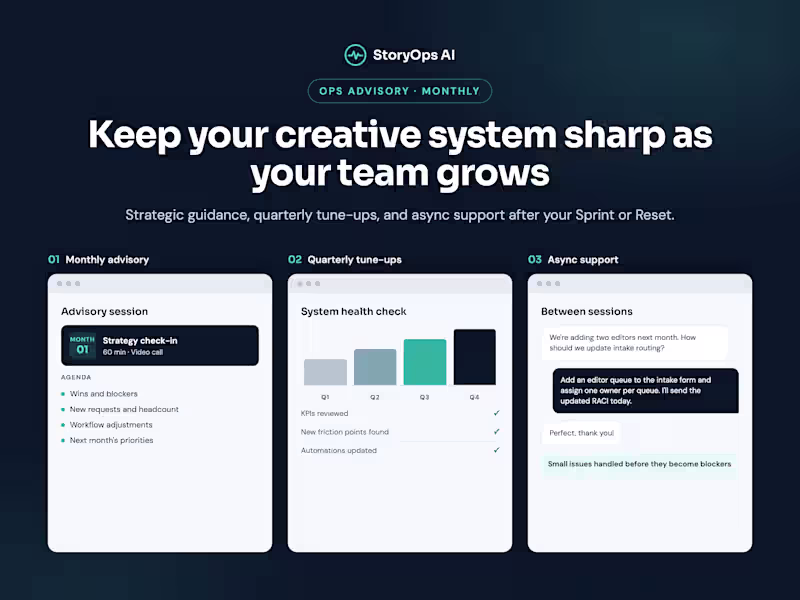Click the message about adding two editors
Screen dimensions: 800x600
(x=635, y=343)
